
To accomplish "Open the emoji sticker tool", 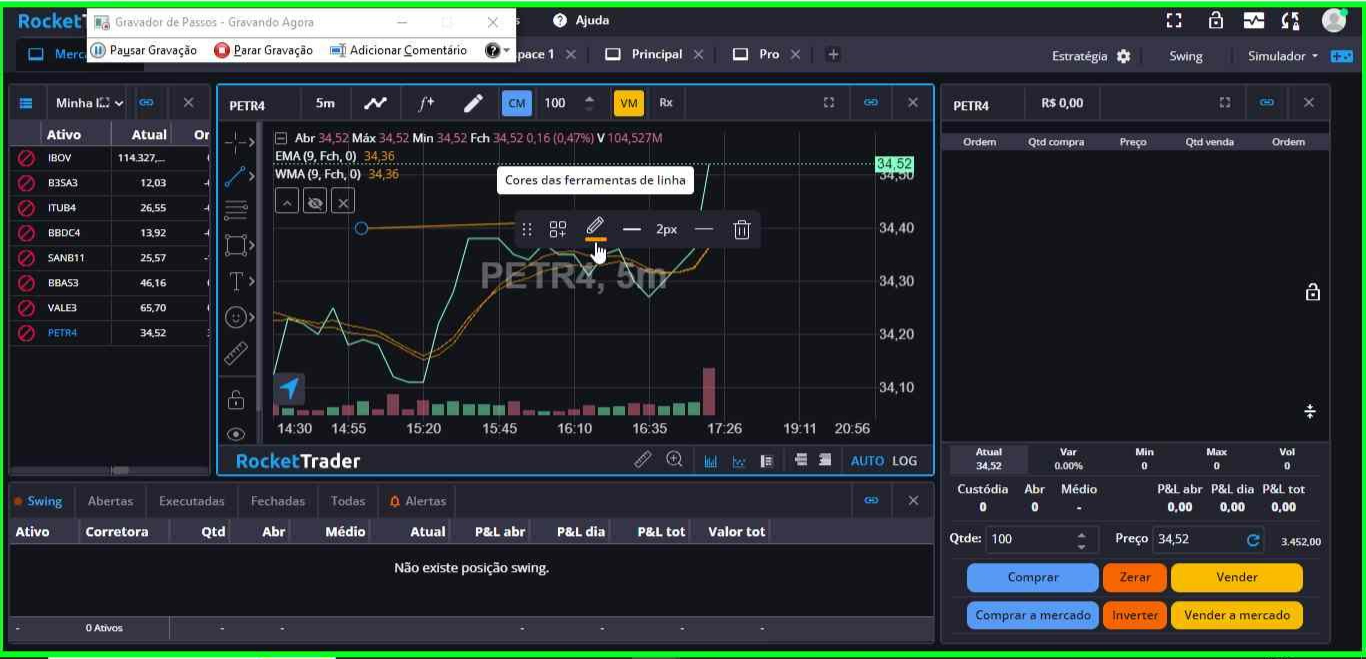I will point(236,317).
